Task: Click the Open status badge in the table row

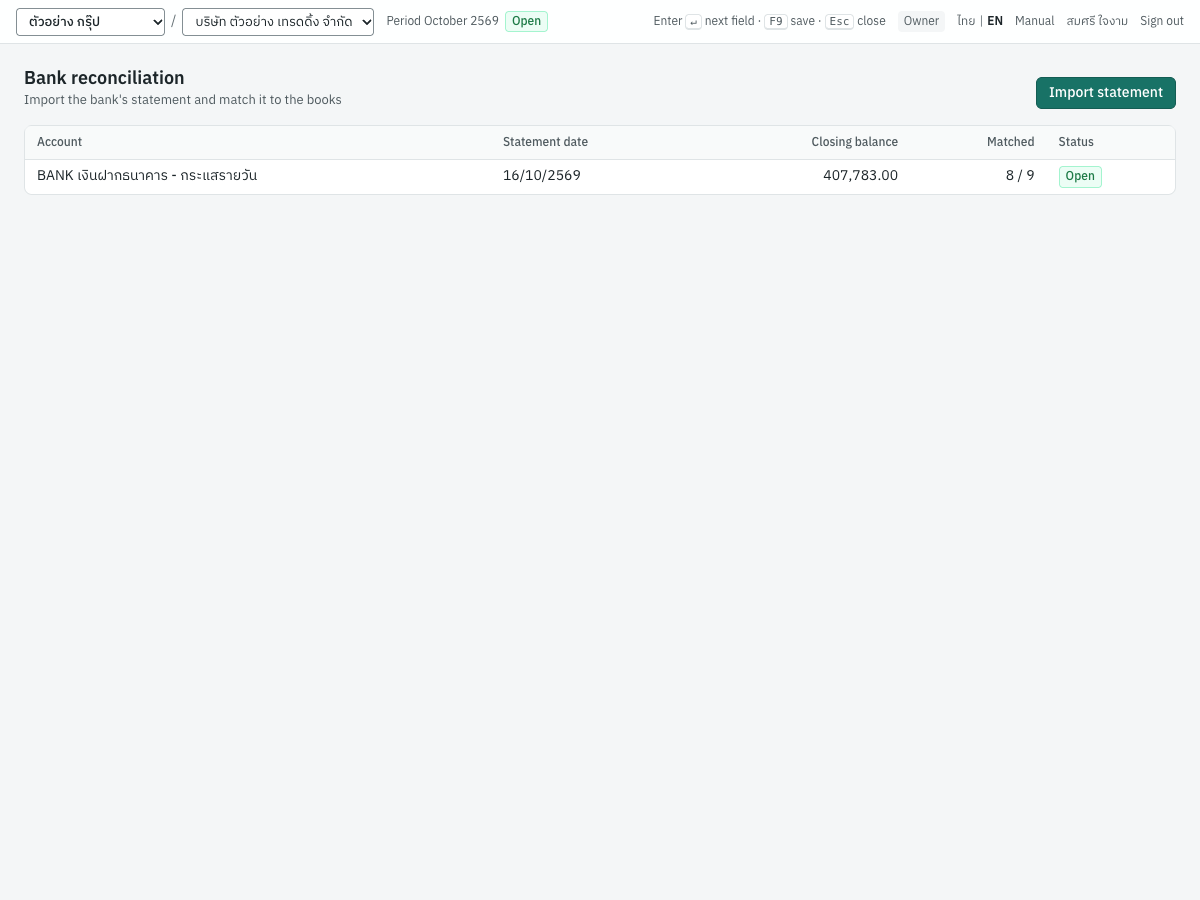Action: [1080, 177]
